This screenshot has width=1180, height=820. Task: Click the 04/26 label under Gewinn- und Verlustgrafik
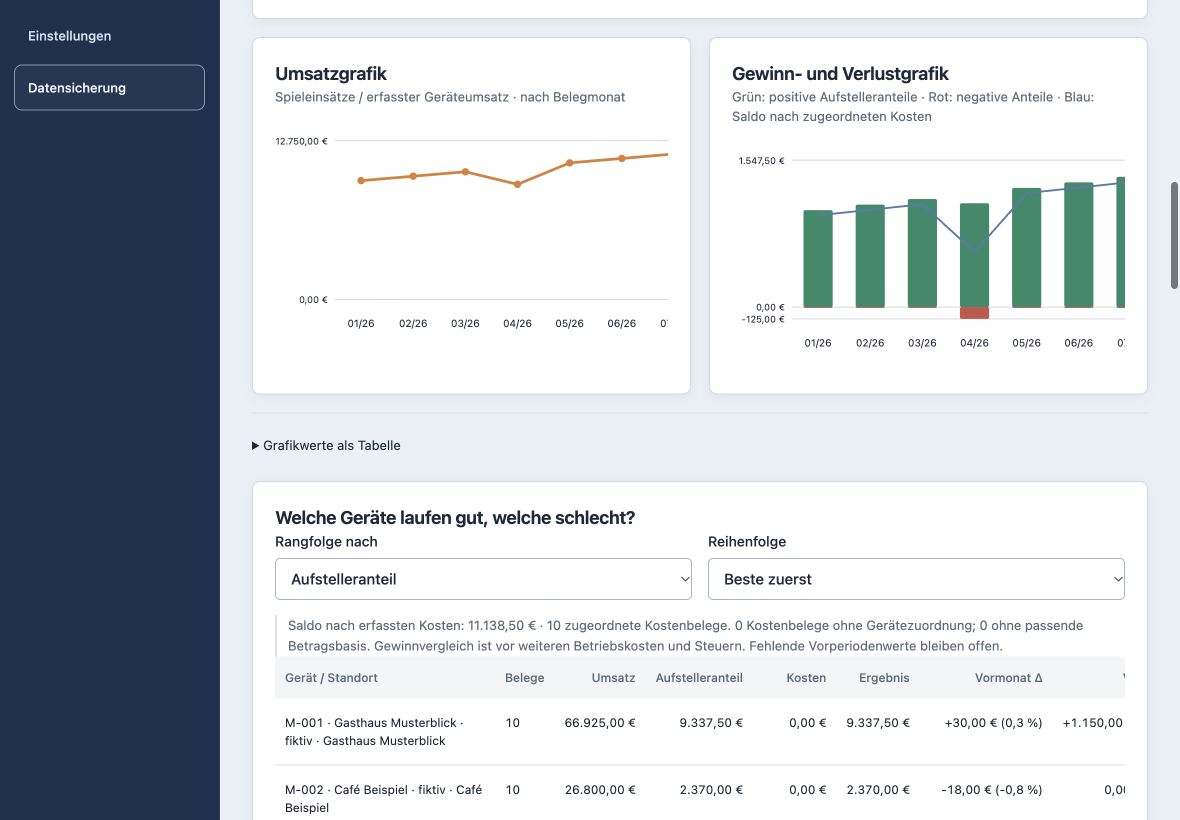click(x=974, y=343)
